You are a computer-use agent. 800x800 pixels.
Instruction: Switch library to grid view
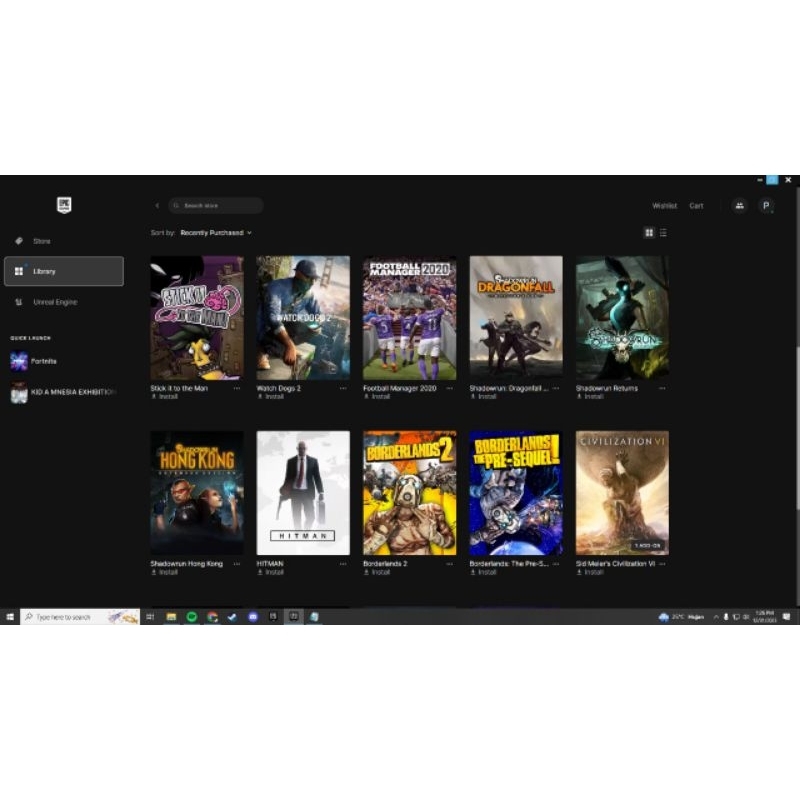648,233
